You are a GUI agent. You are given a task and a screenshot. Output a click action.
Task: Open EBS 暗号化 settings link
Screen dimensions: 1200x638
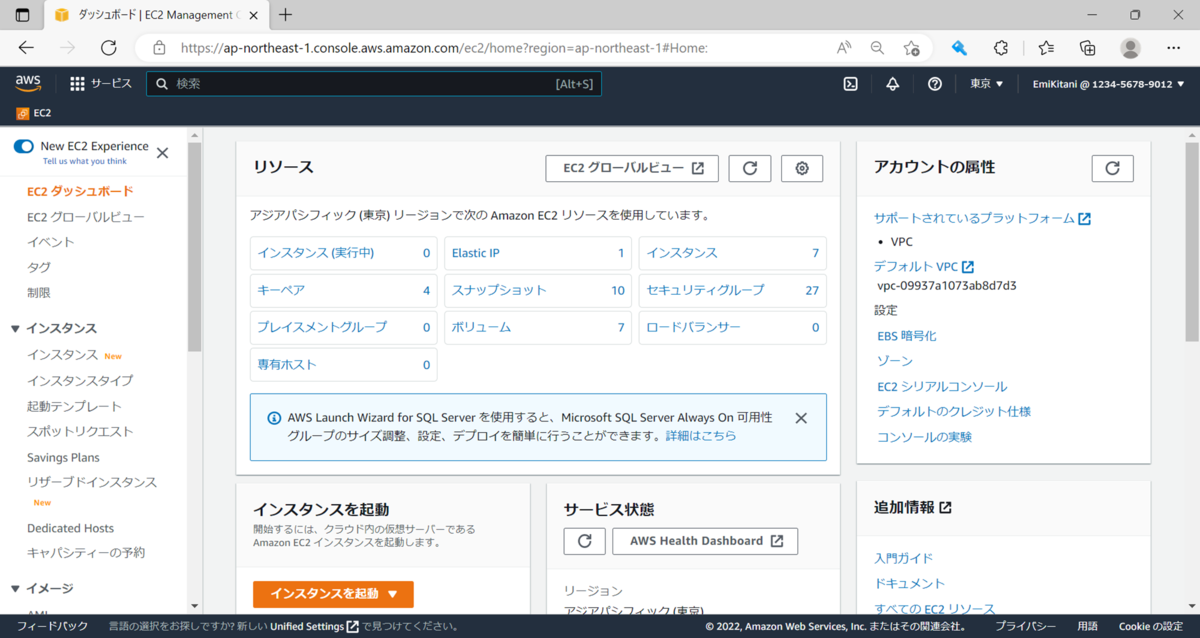click(906, 336)
